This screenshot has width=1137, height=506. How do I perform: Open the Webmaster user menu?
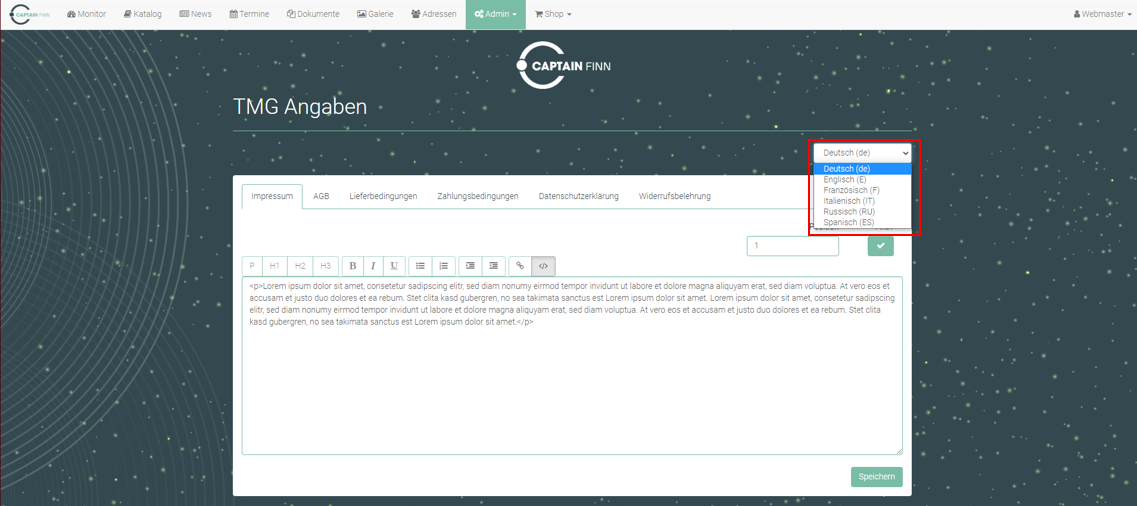tap(1102, 14)
